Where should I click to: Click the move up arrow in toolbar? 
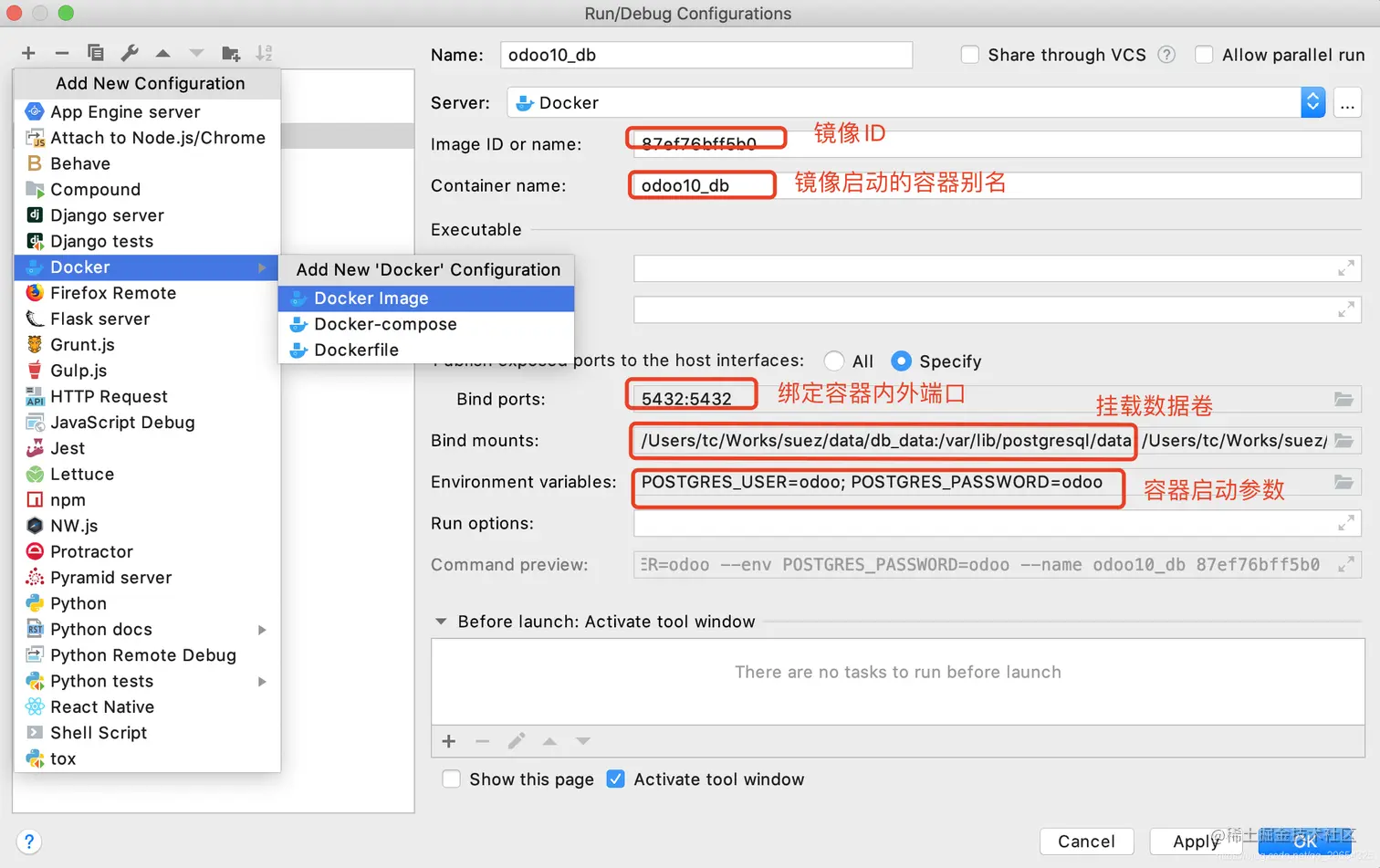[x=162, y=54]
